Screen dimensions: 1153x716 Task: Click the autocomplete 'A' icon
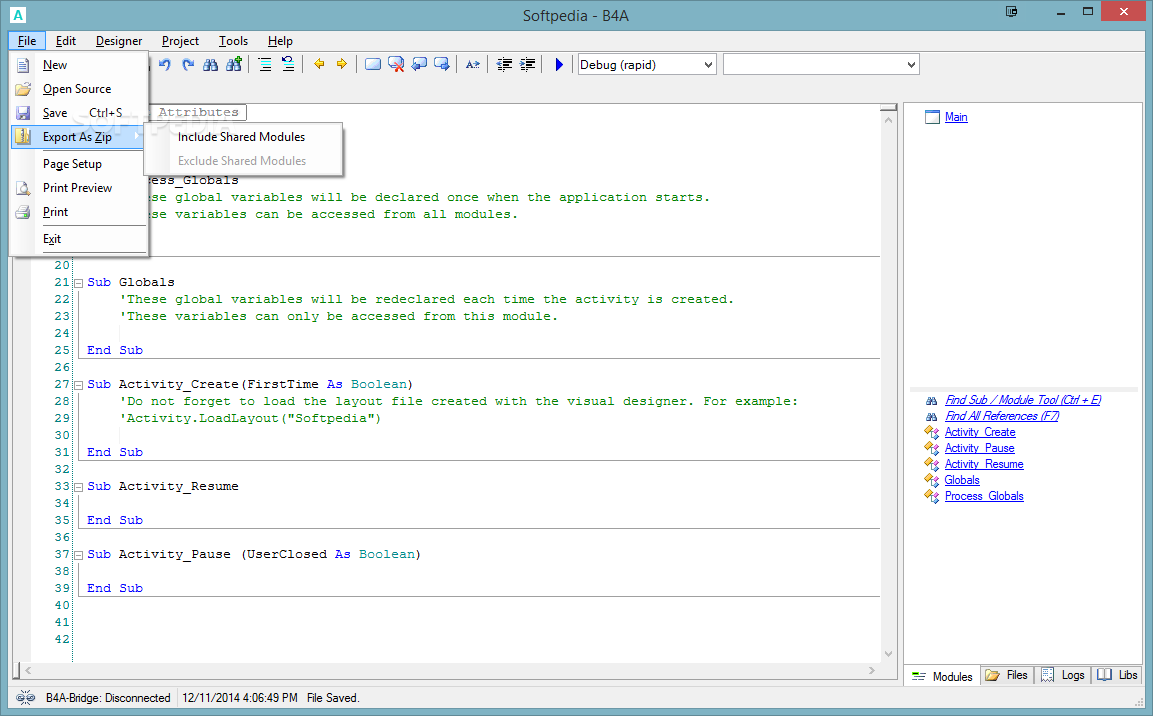[x=473, y=65]
